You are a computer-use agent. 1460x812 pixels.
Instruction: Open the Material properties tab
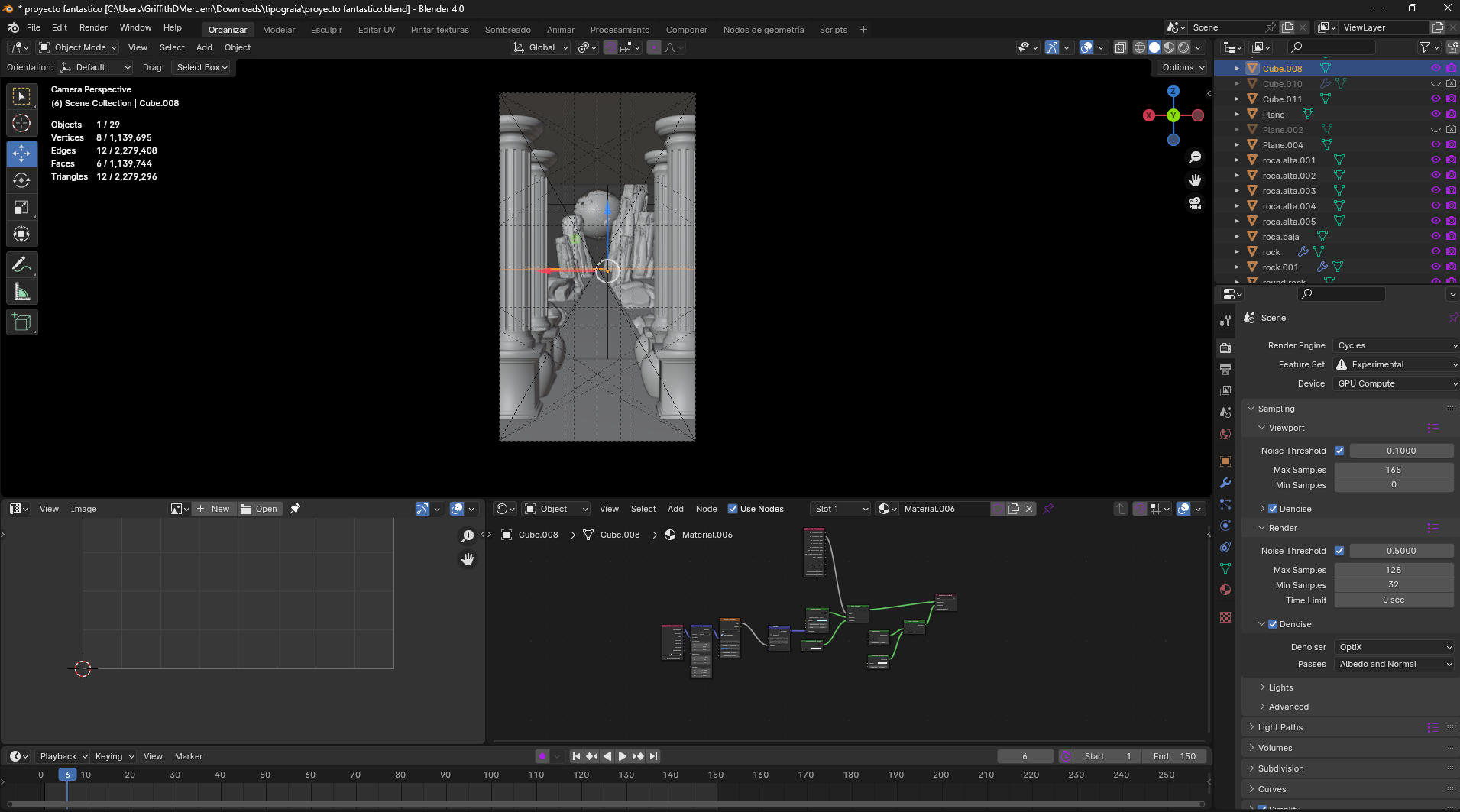[1225, 590]
